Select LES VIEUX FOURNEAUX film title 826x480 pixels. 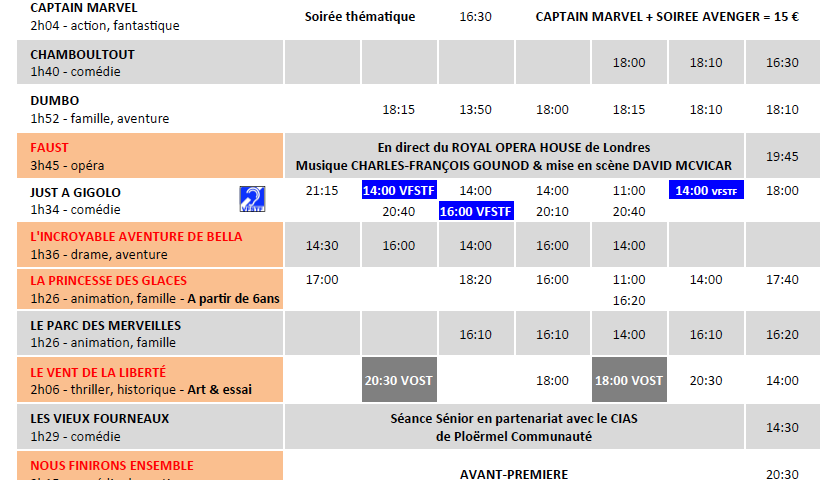click(100, 418)
